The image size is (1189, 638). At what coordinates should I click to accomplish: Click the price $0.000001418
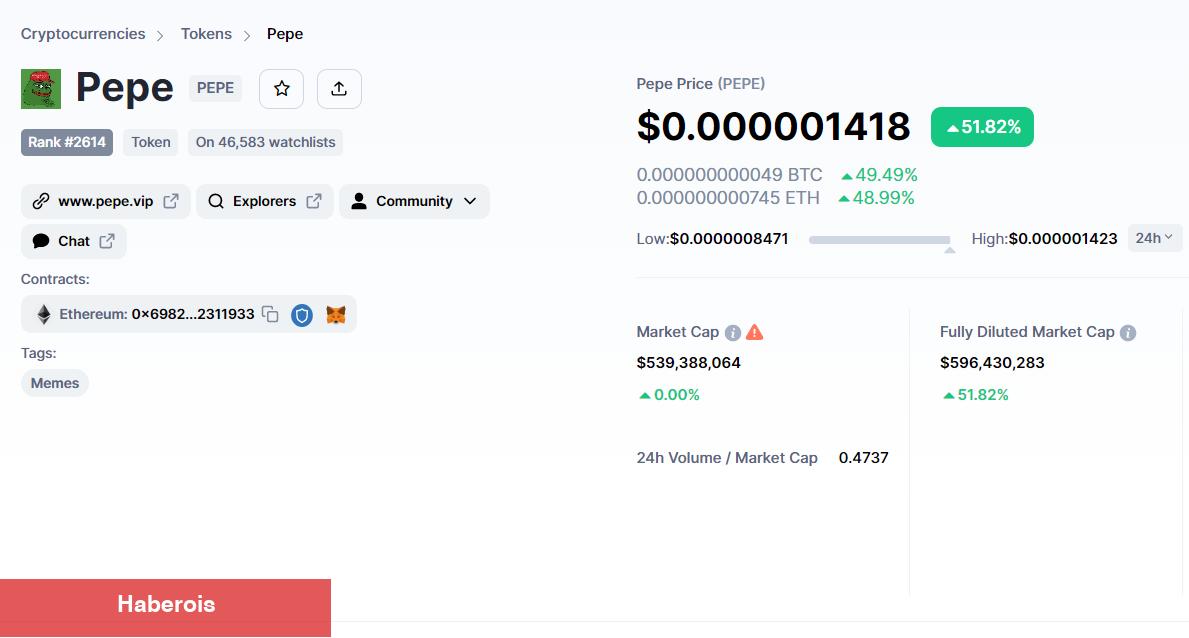[773, 126]
